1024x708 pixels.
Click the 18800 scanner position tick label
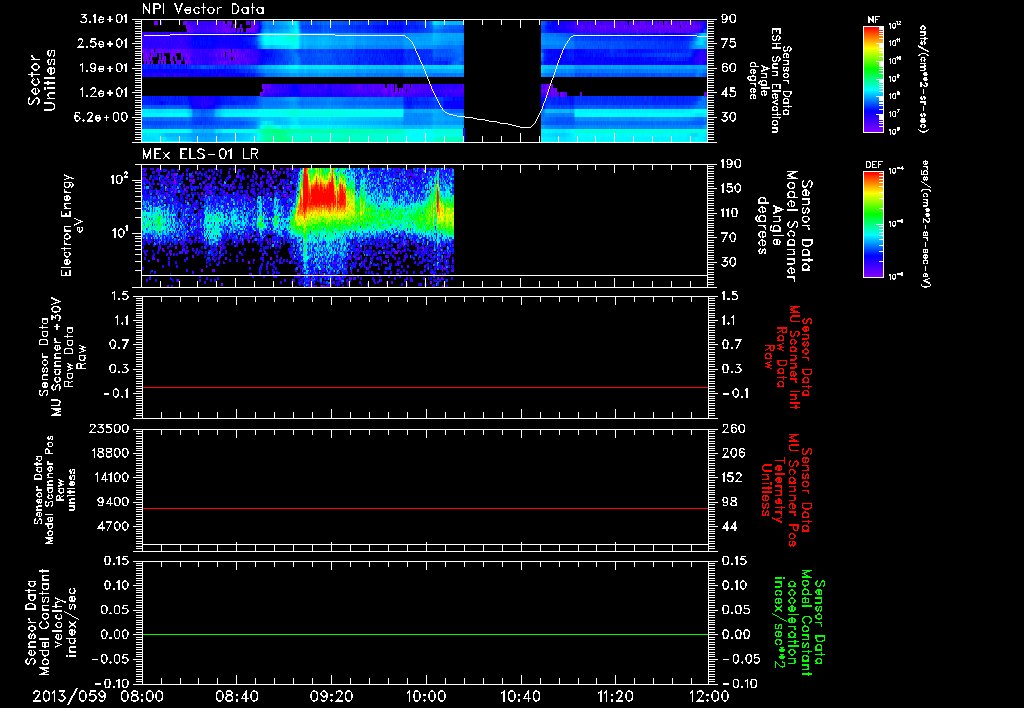point(110,453)
